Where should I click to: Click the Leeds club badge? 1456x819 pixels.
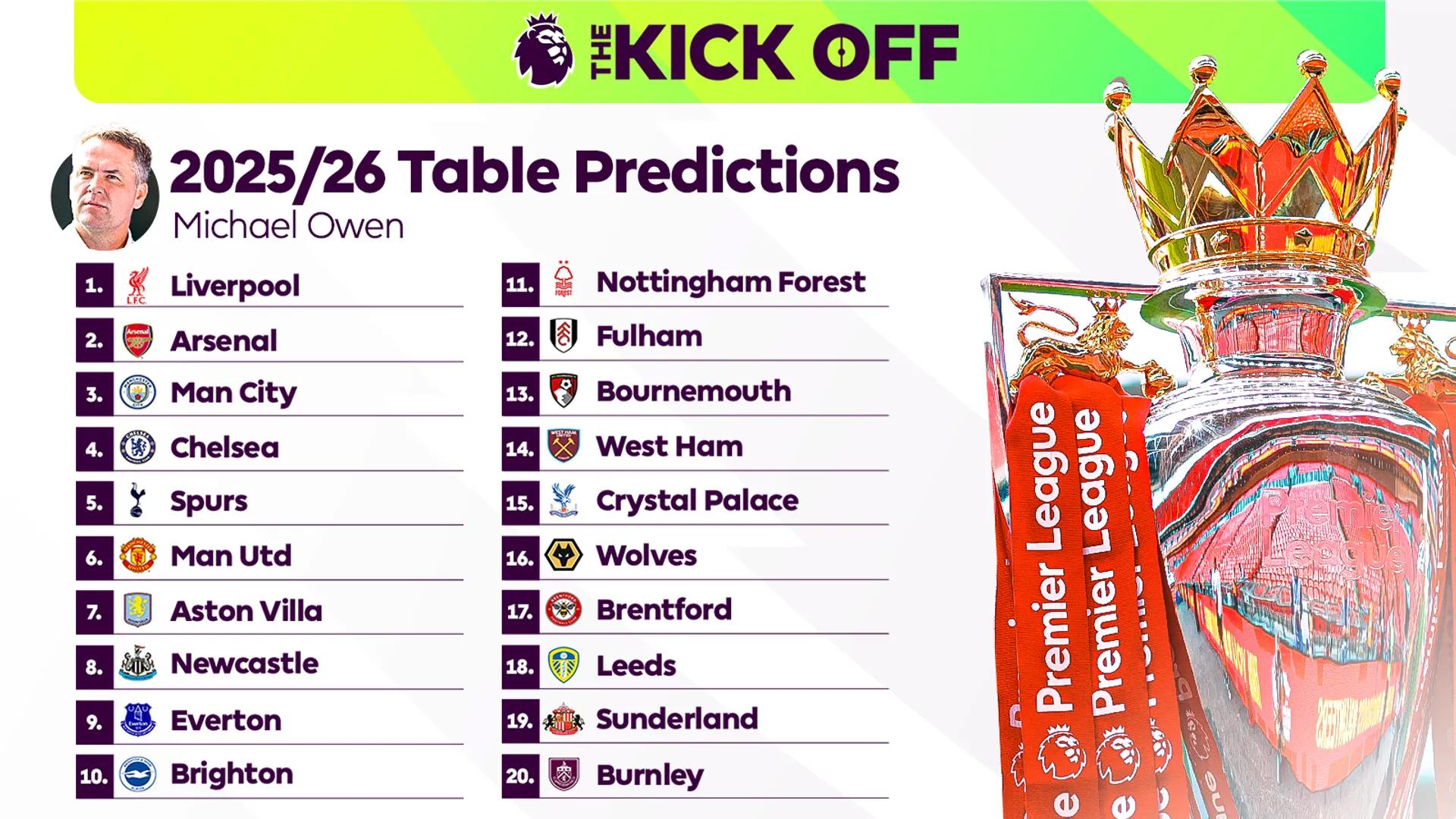(x=563, y=665)
